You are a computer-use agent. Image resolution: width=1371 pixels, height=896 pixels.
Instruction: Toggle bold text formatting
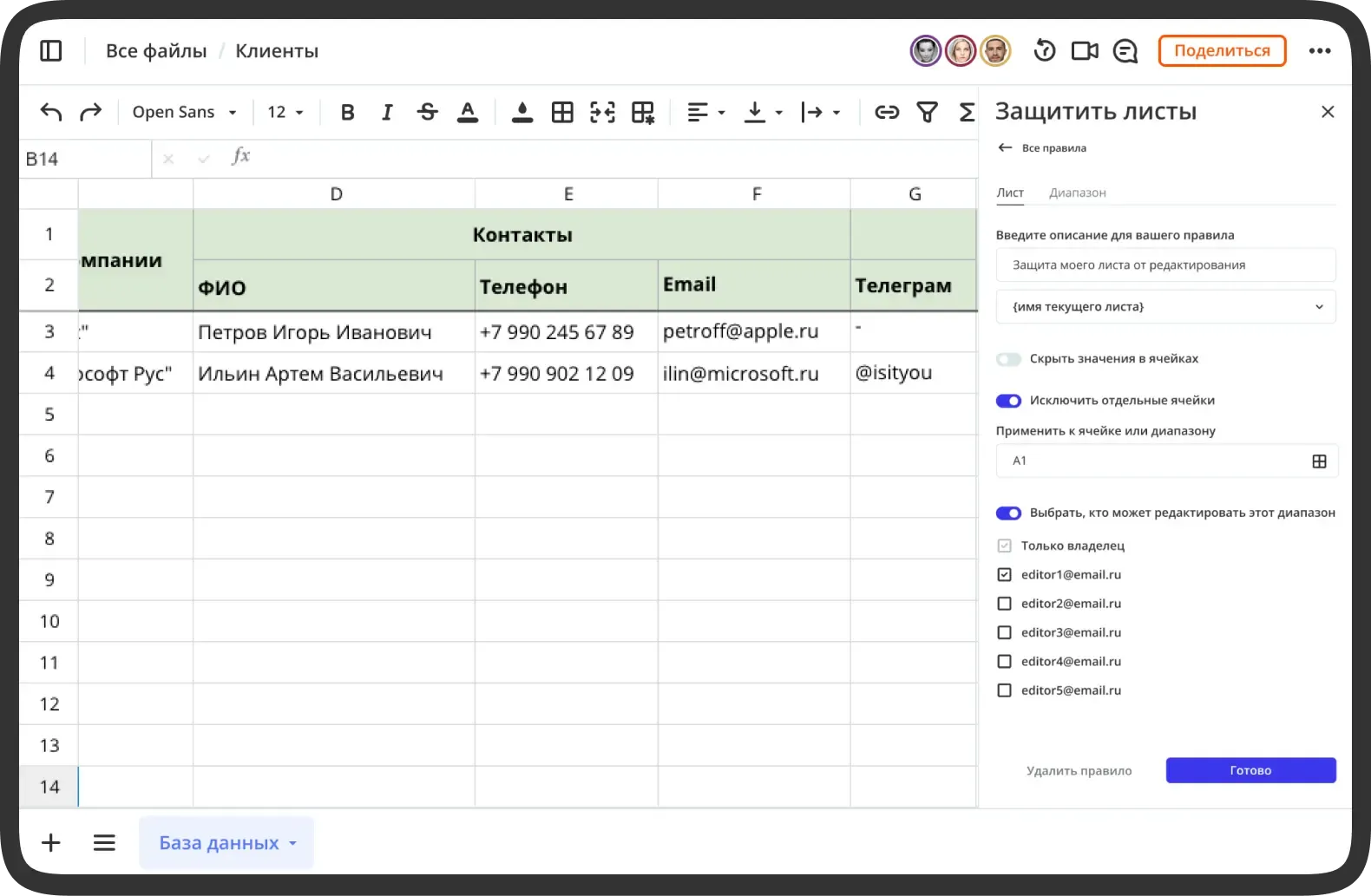[x=347, y=112]
